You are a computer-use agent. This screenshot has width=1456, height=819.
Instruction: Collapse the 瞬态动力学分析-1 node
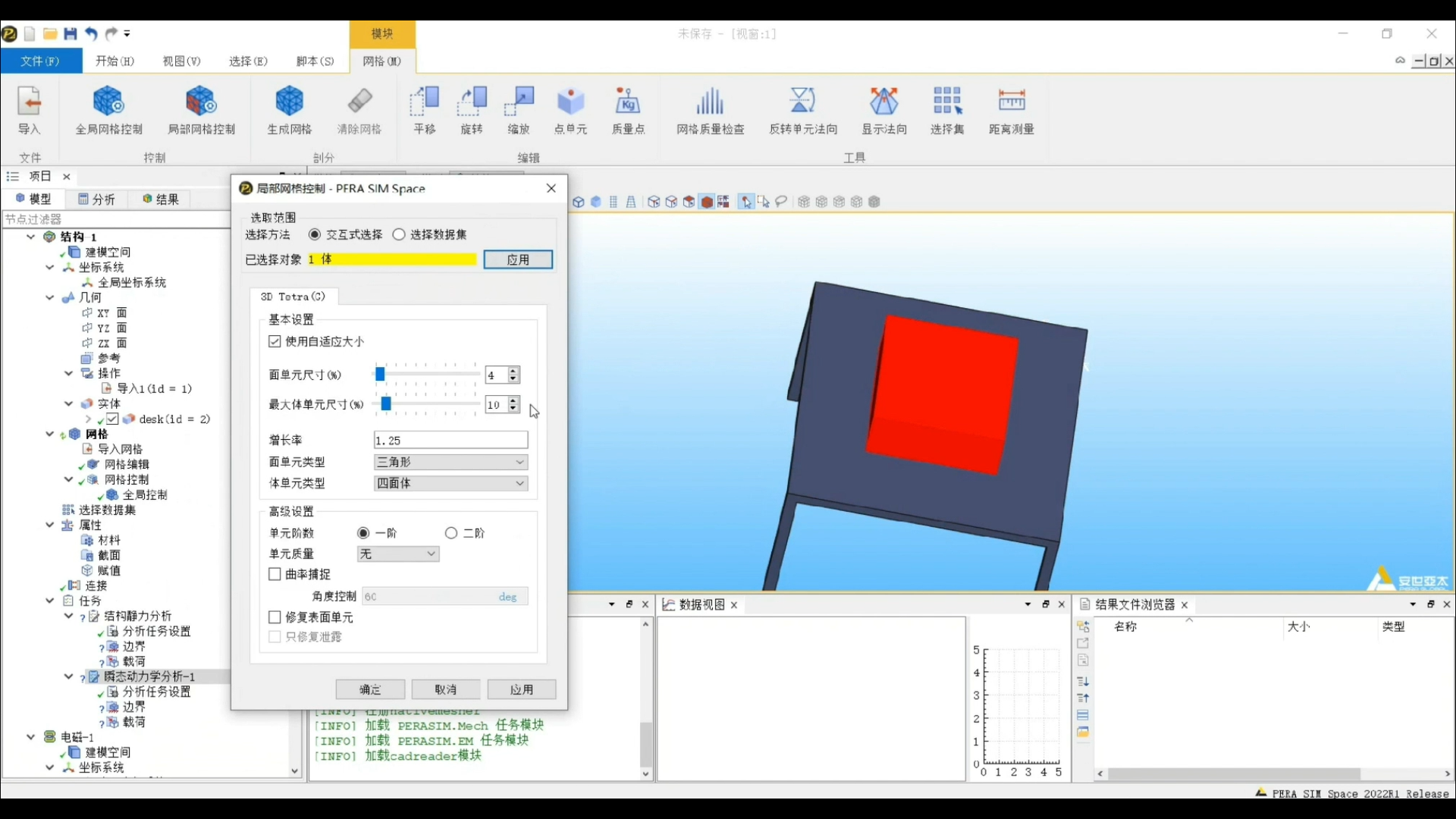pyautogui.click(x=69, y=676)
